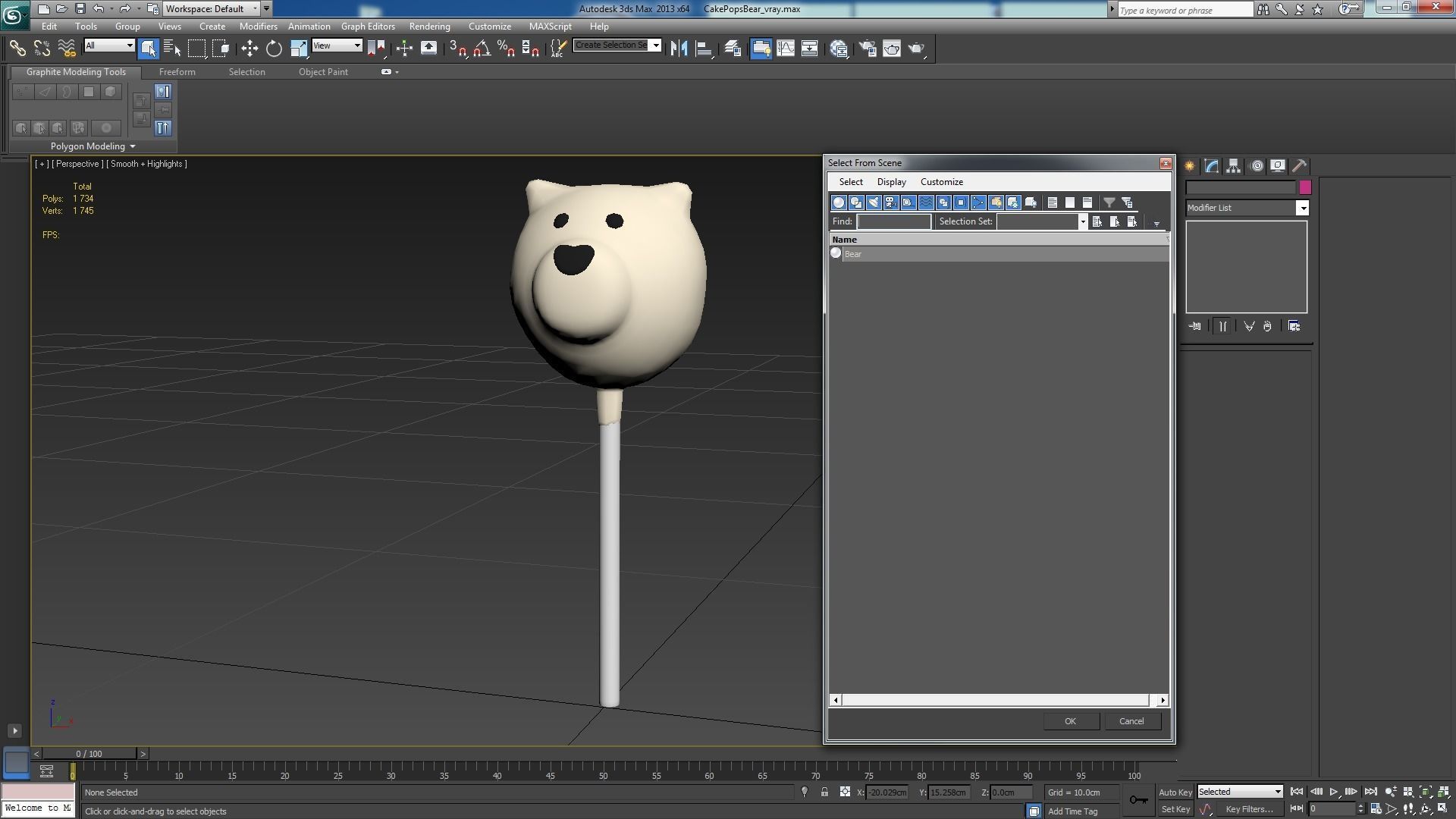
Task: Open the Render Setup teapot icon
Action: [868, 49]
